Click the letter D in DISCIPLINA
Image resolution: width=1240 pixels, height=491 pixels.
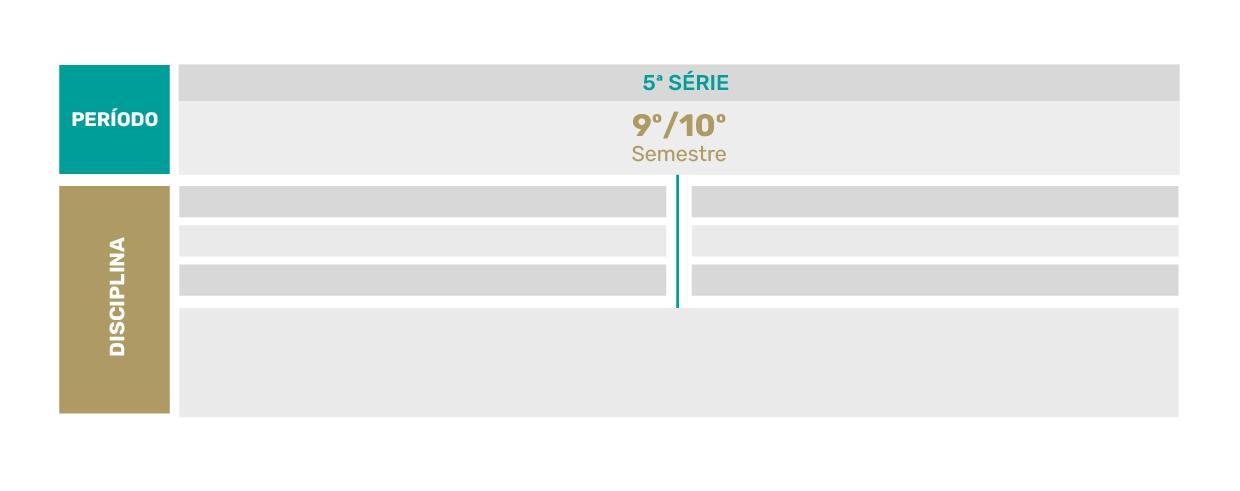(x=116, y=348)
